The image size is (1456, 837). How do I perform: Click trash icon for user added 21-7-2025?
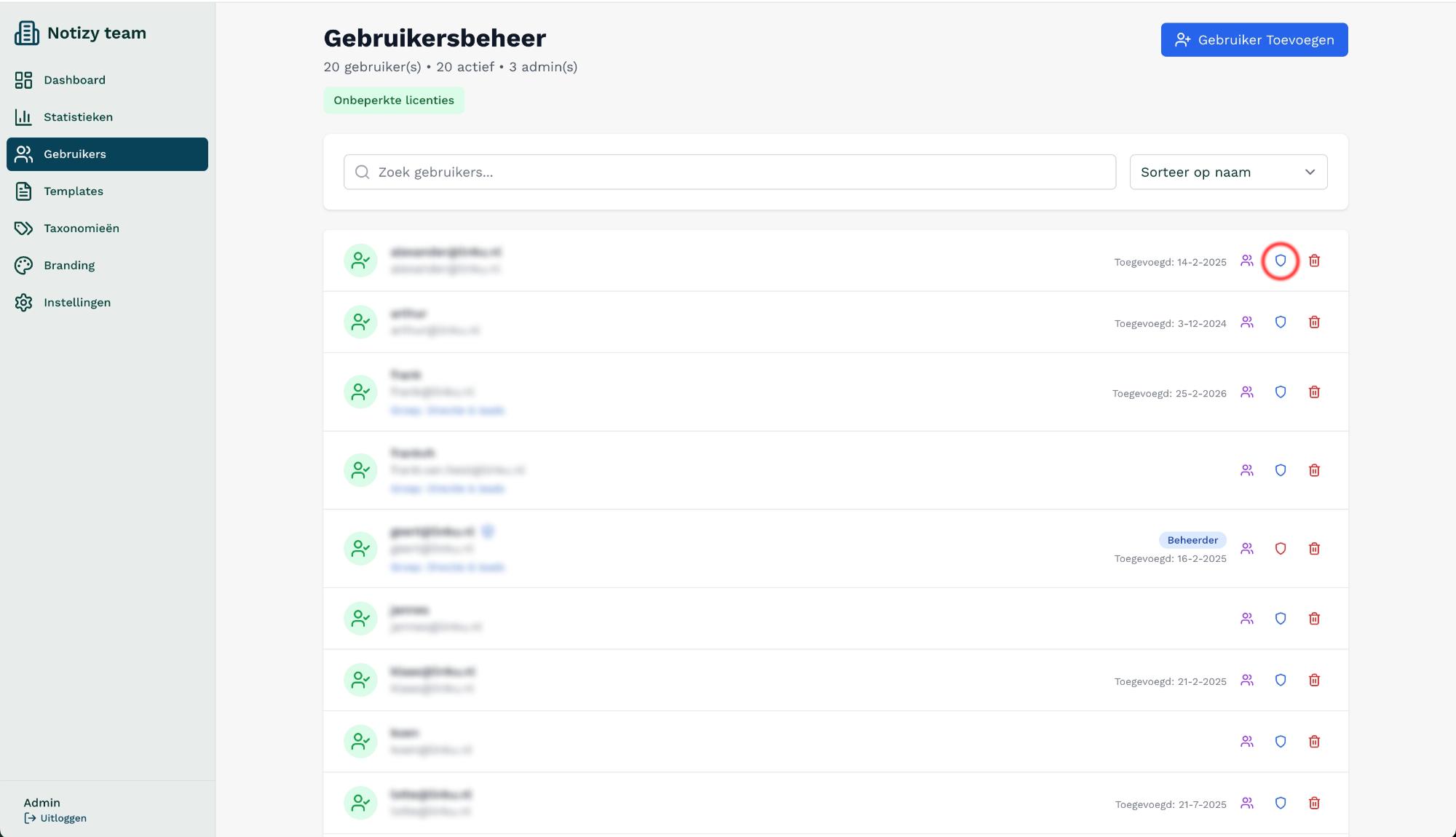tap(1314, 803)
